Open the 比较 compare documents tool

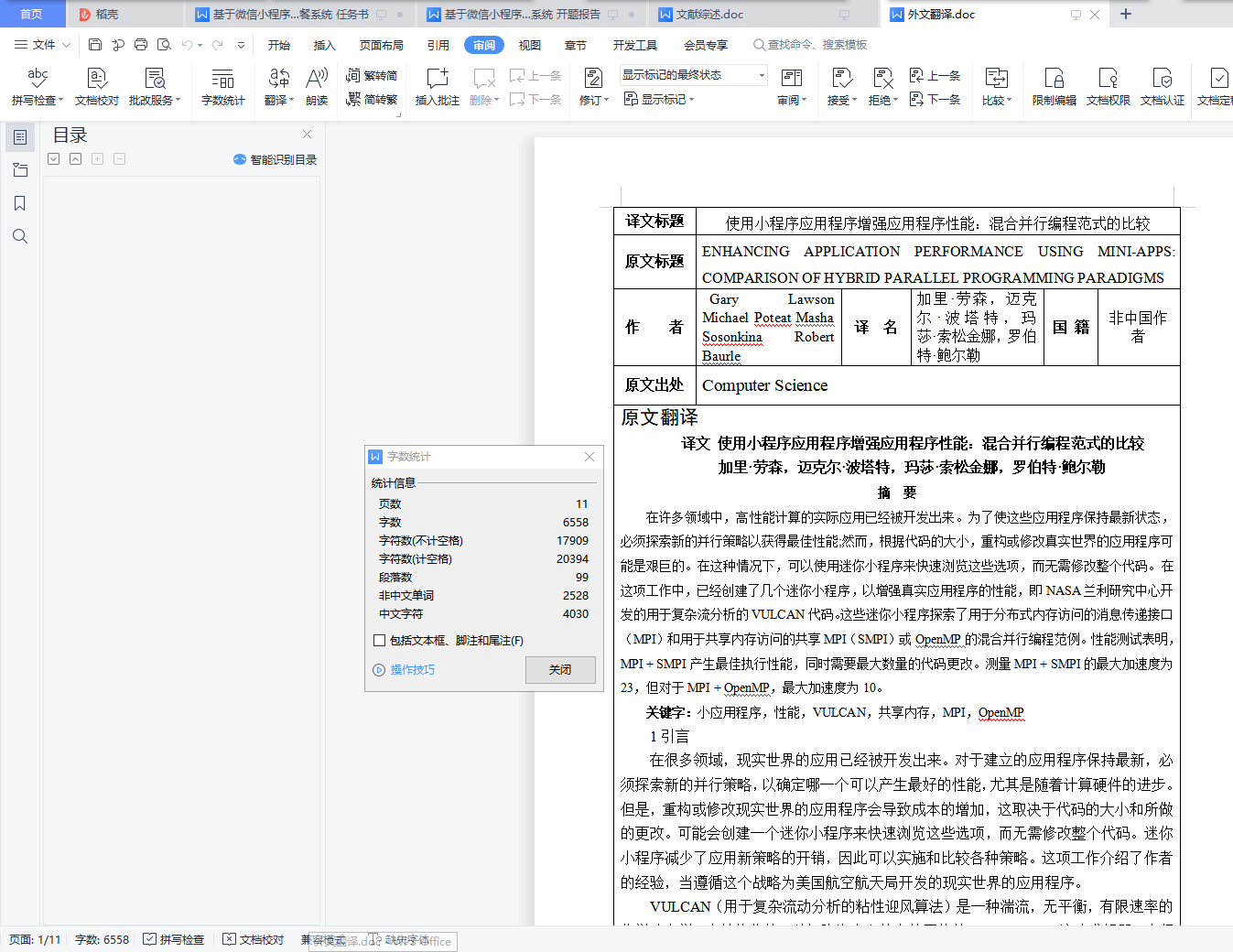(x=996, y=87)
